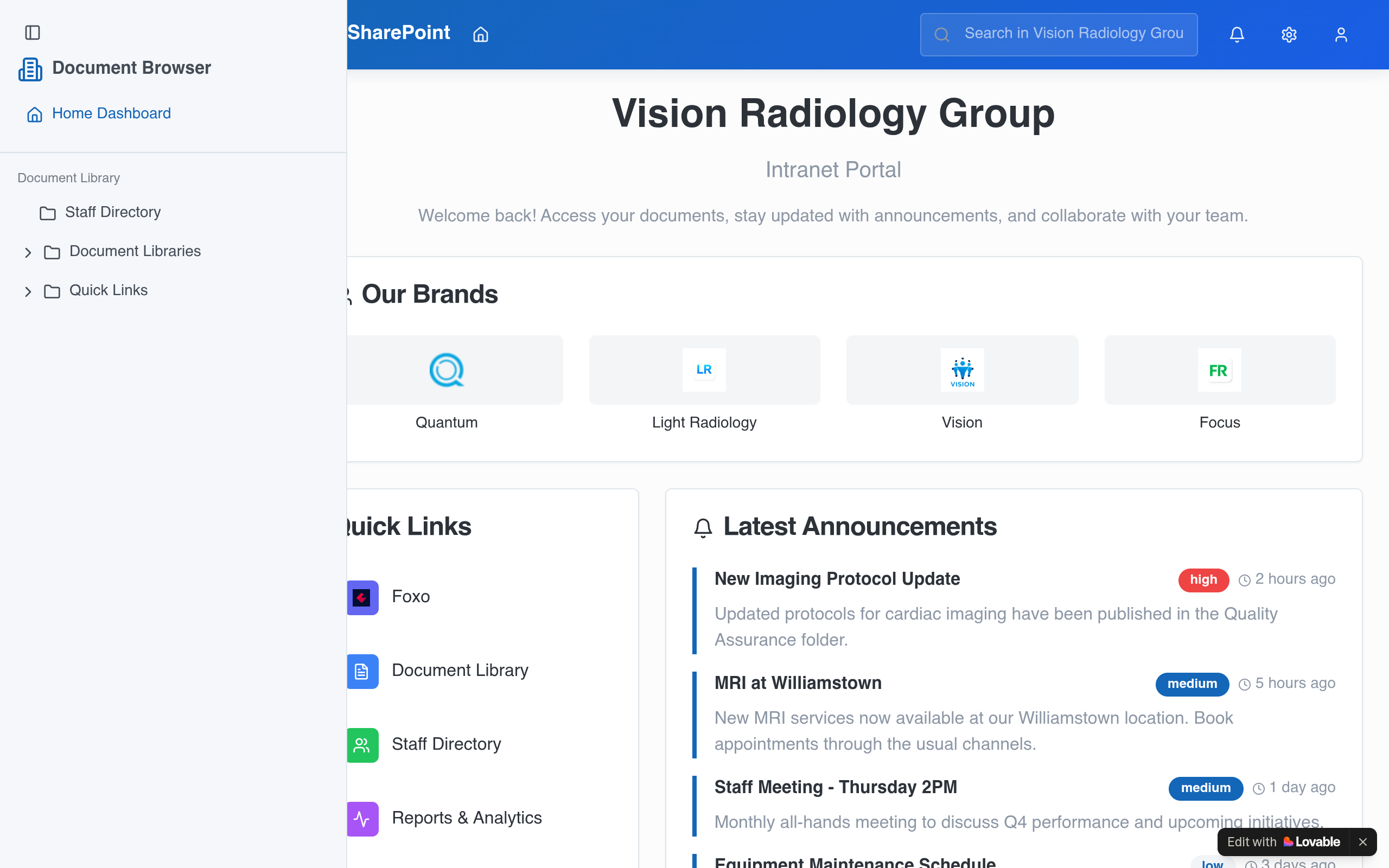Dismiss the Edit with Lovable banner
This screenshot has height=868, width=1389.
[x=1362, y=842]
